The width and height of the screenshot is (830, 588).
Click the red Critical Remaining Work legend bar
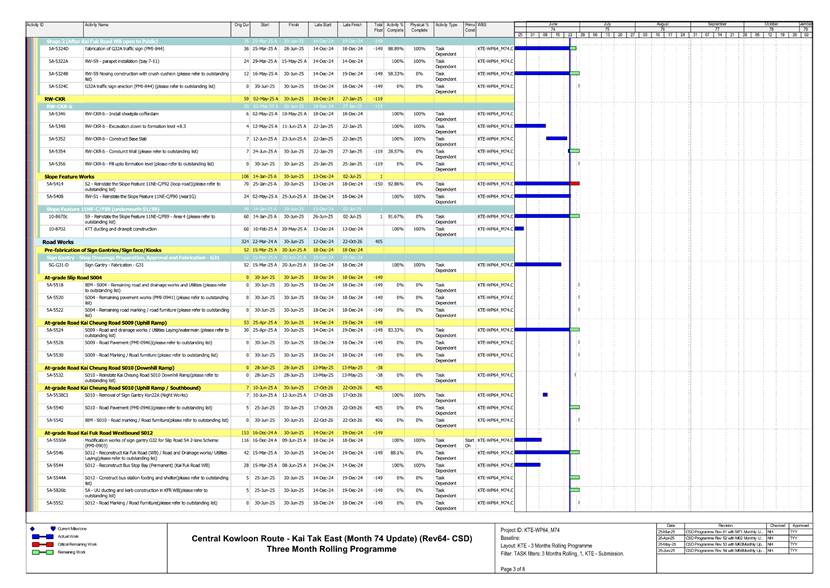coord(43,543)
